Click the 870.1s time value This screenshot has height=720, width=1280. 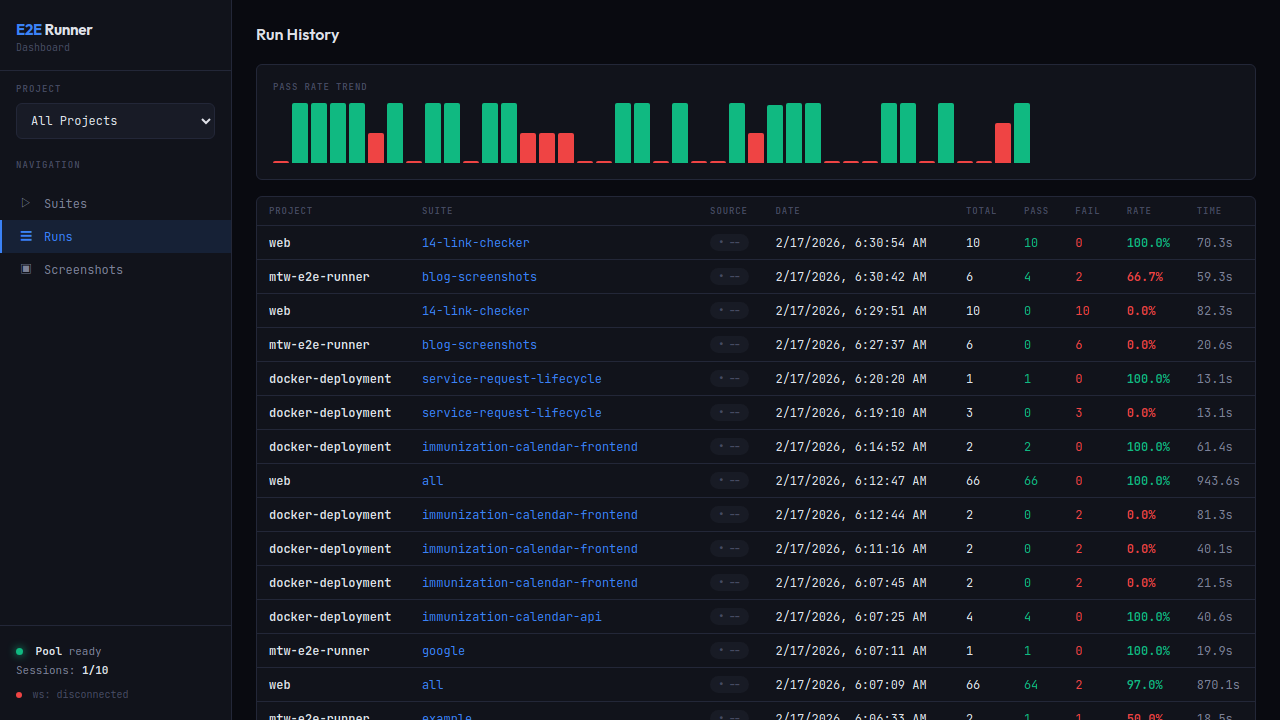1218,685
